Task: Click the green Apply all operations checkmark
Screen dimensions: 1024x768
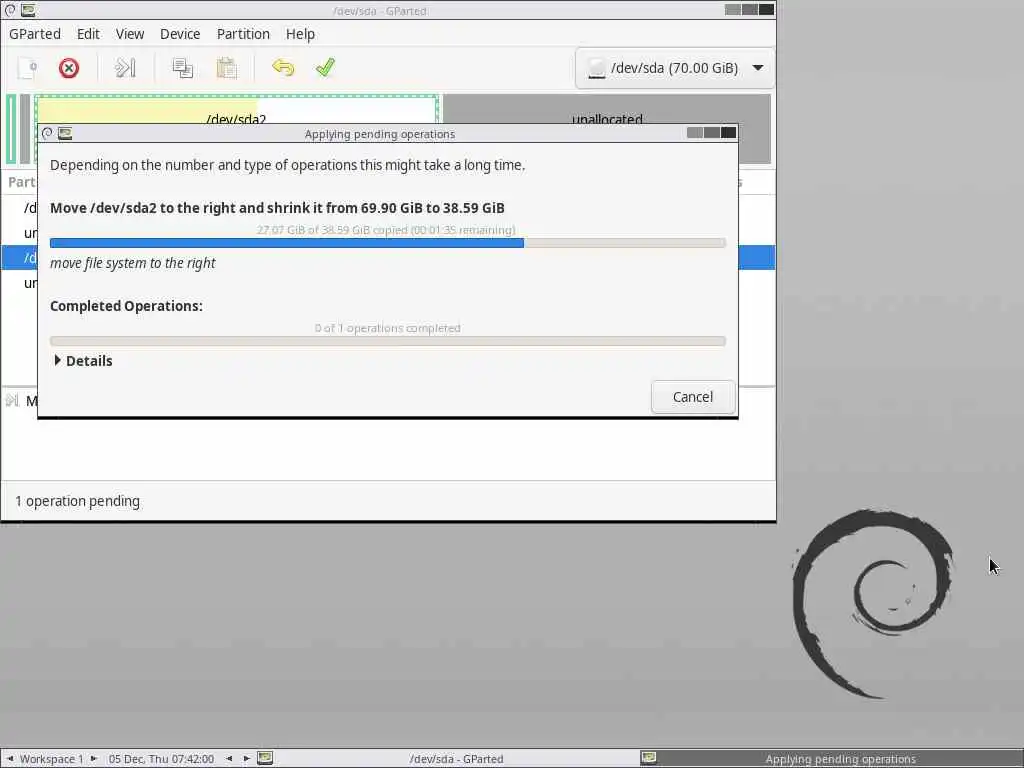Action: pos(325,68)
